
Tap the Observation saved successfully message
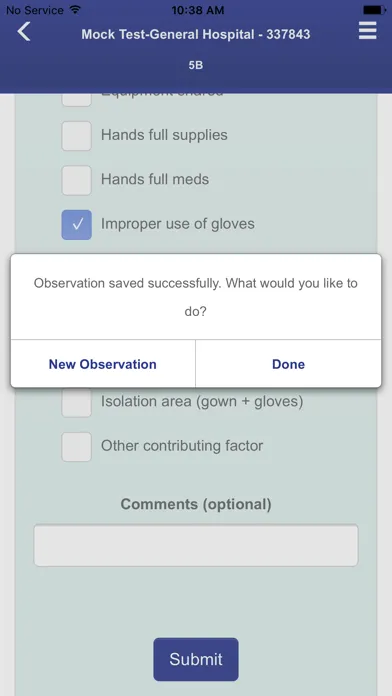coord(196,297)
